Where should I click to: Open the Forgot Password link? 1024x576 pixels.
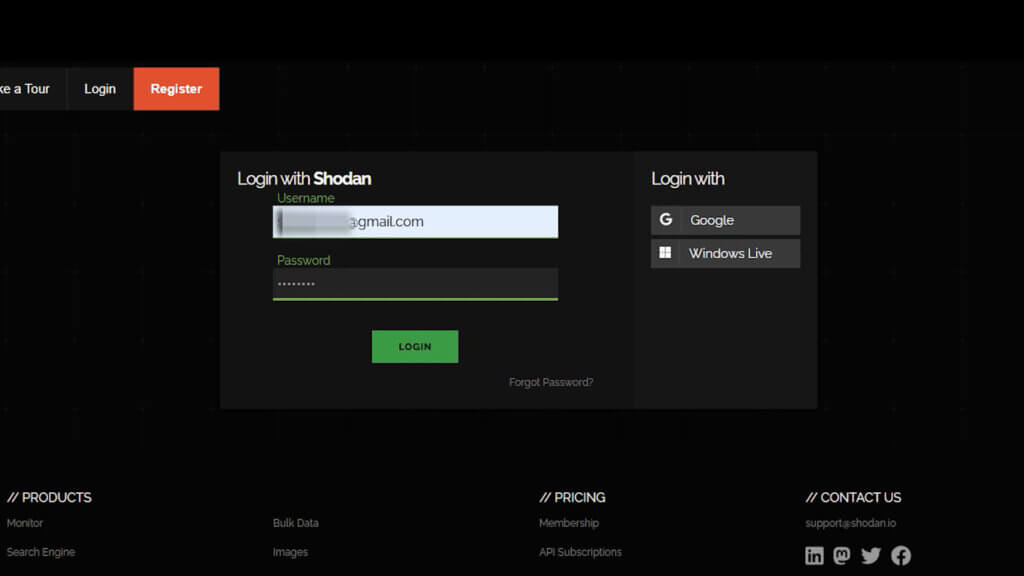coord(551,381)
